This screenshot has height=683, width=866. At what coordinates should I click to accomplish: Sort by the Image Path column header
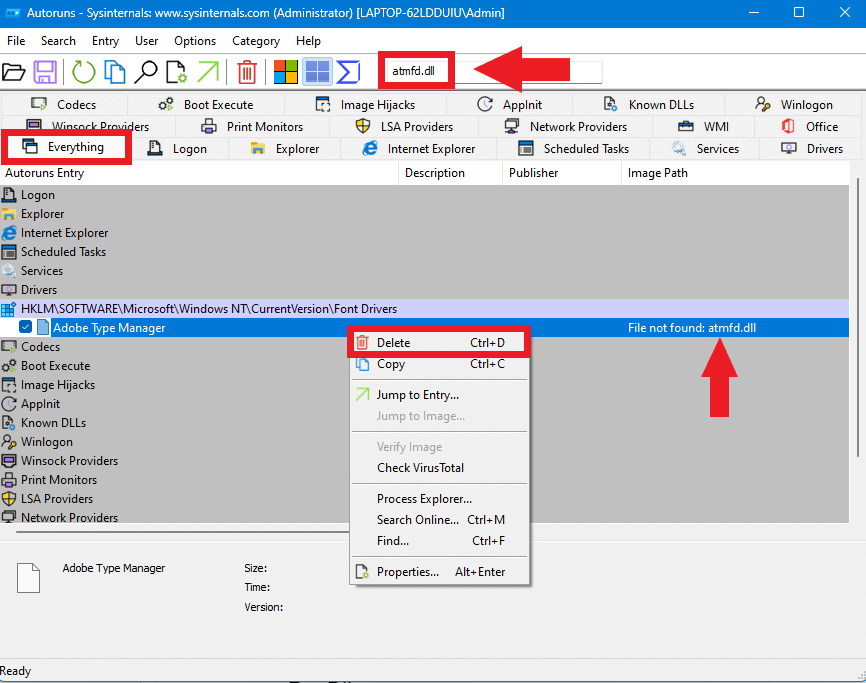pos(735,173)
